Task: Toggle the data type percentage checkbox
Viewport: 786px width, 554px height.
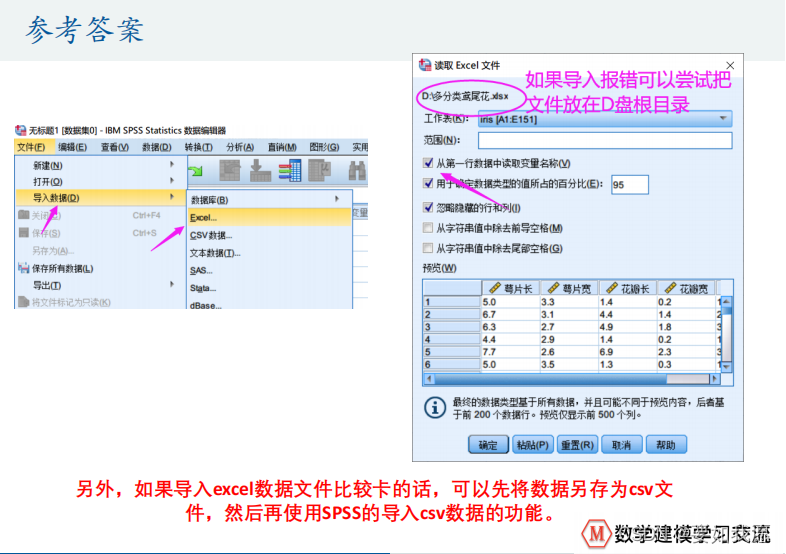Action: click(x=428, y=183)
